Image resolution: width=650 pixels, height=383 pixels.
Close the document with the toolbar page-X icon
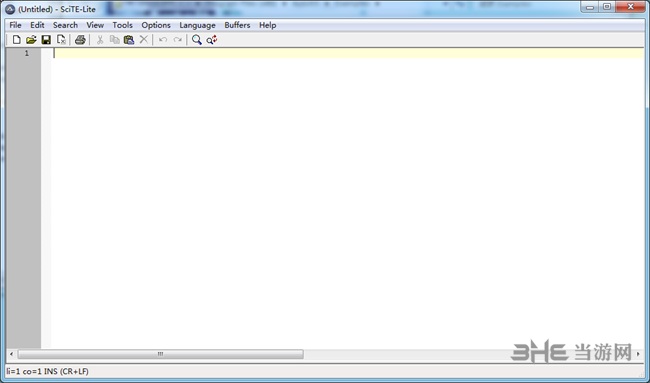point(61,40)
